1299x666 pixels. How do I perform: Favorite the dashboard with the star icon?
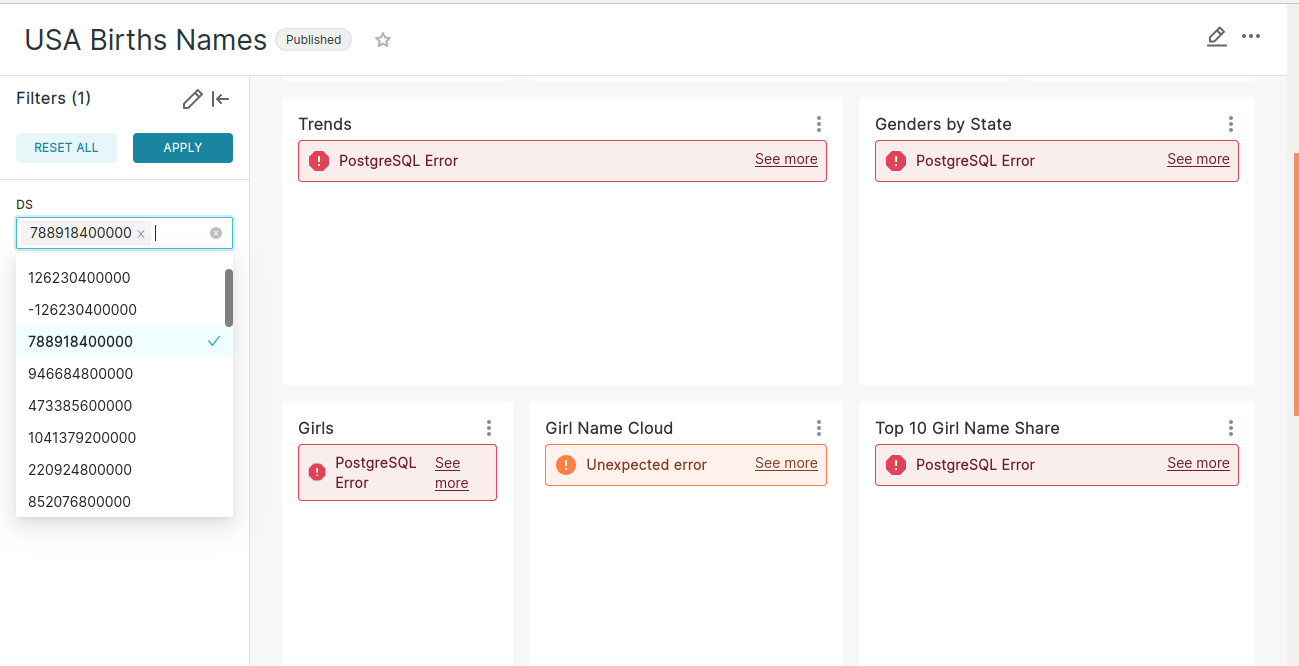point(383,40)
